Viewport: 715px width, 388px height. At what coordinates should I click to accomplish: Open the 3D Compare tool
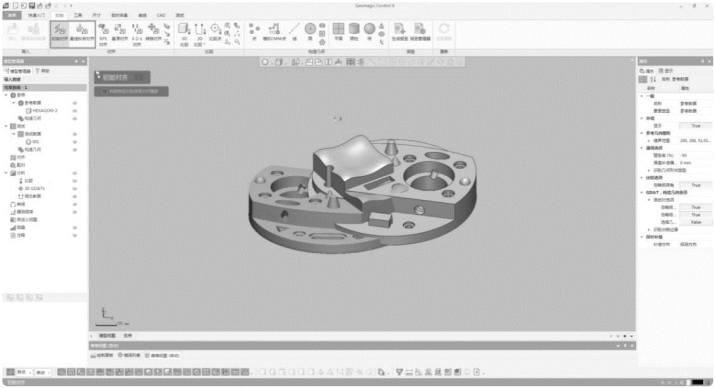(x=184, y=34)
